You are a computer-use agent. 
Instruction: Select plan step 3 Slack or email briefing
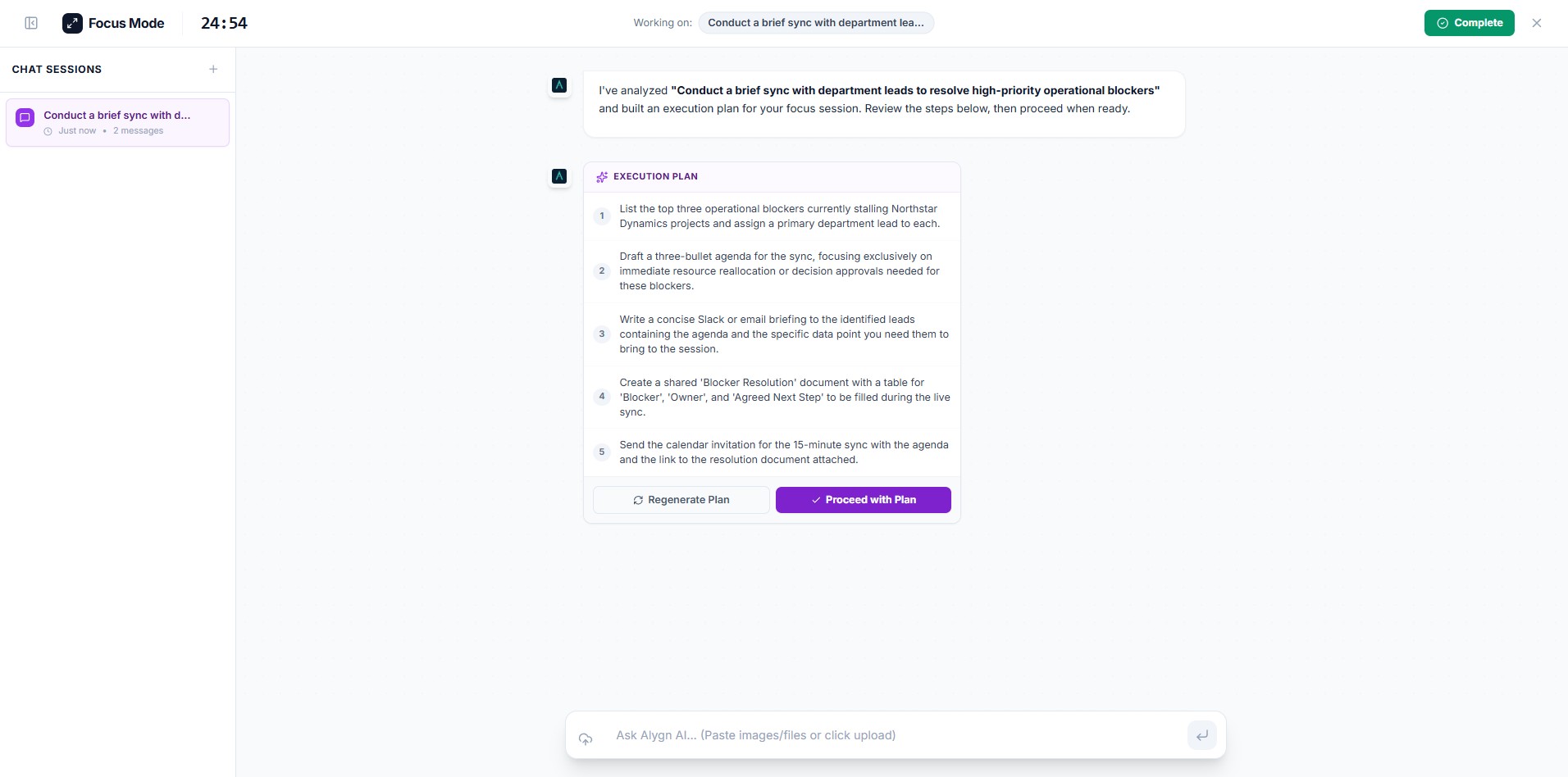pos(772,334)
